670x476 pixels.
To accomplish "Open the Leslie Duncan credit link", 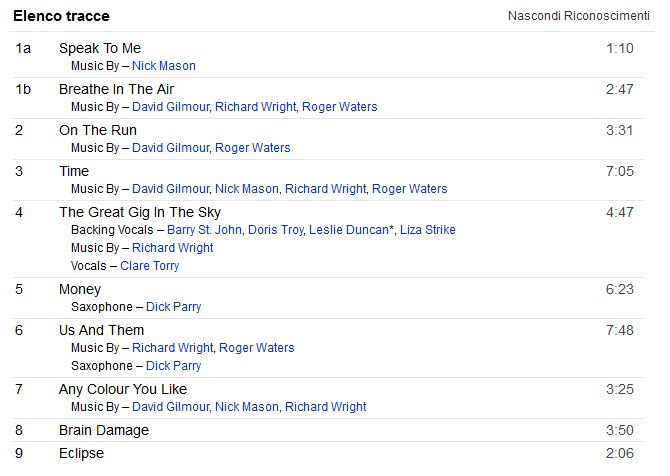I will [x=348, y=230].
